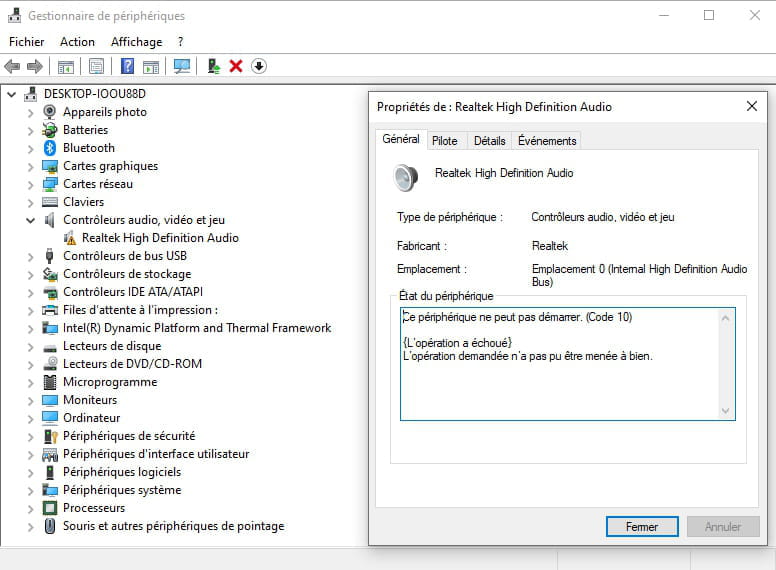
Task: Expand the Cartes graphiques chevron
Action: point(30,167)
